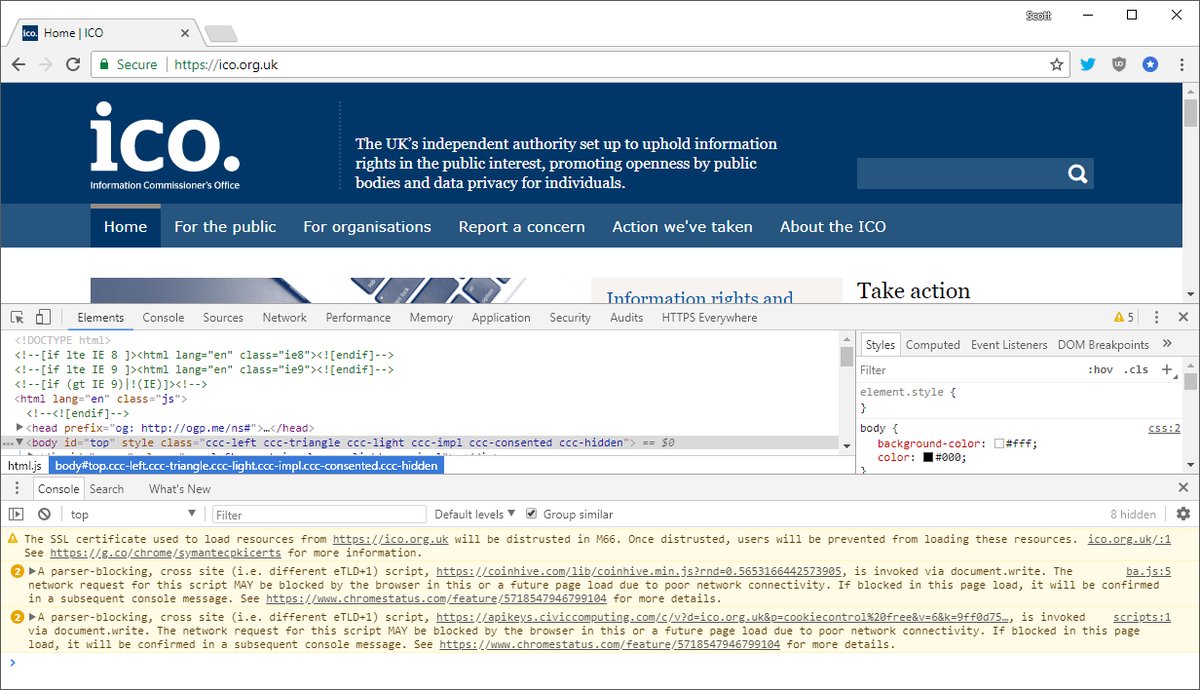Toggle the .cls class editor
The width and height of the screenshot is (1200, 690).
click(1136, 370)
